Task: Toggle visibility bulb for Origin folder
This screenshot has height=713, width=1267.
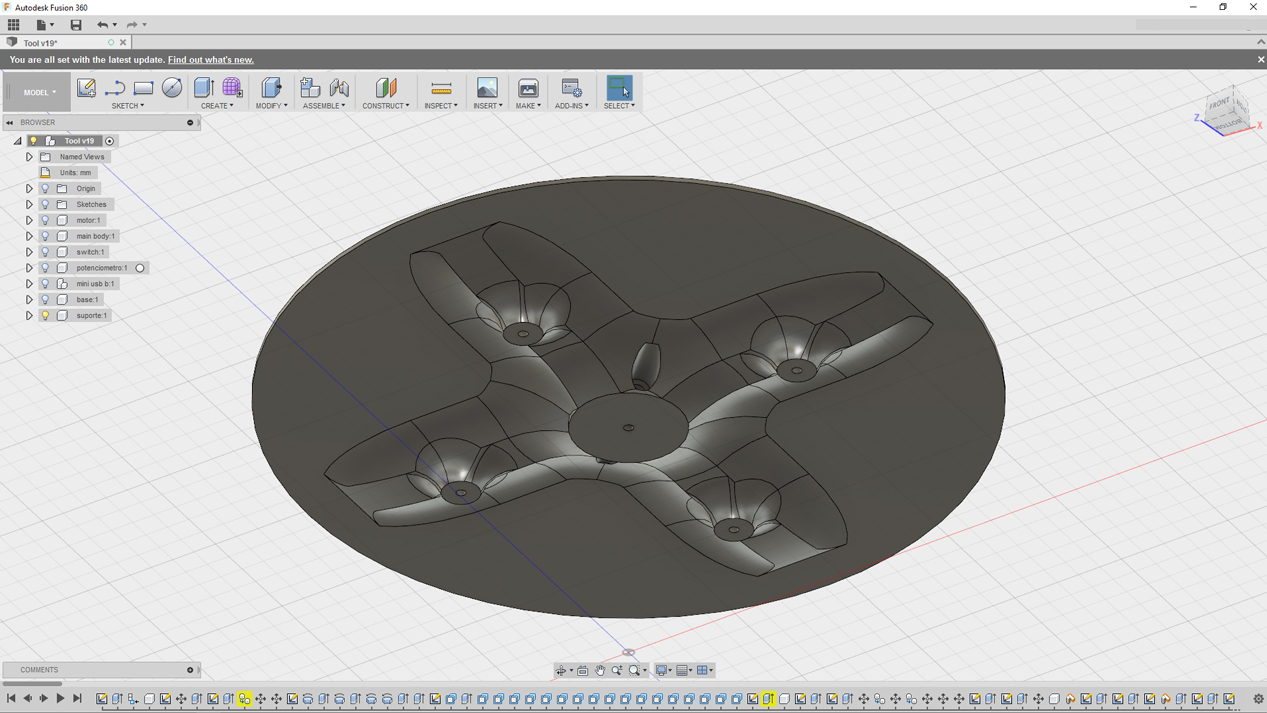Action: click(45, 188)
